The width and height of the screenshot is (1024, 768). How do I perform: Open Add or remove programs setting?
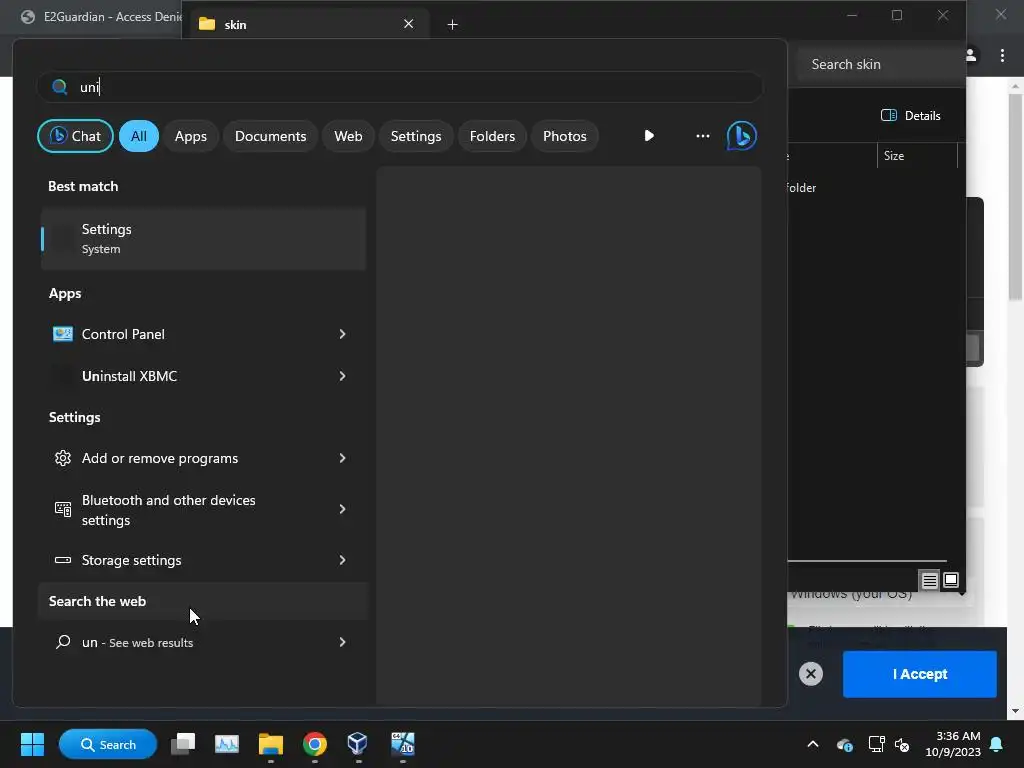point(203,458)
